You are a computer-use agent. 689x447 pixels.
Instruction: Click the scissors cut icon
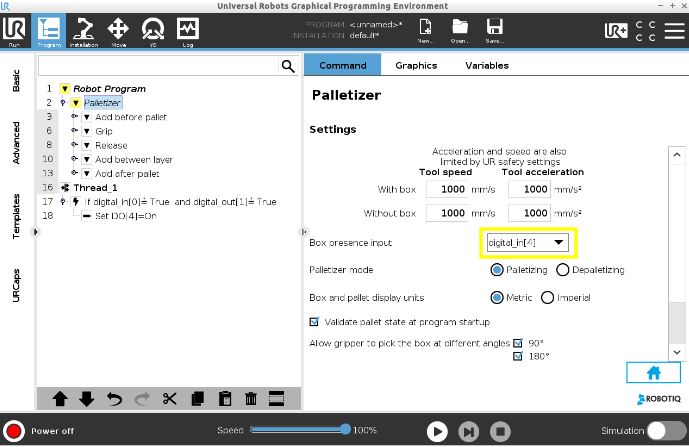tap(170, 399)
